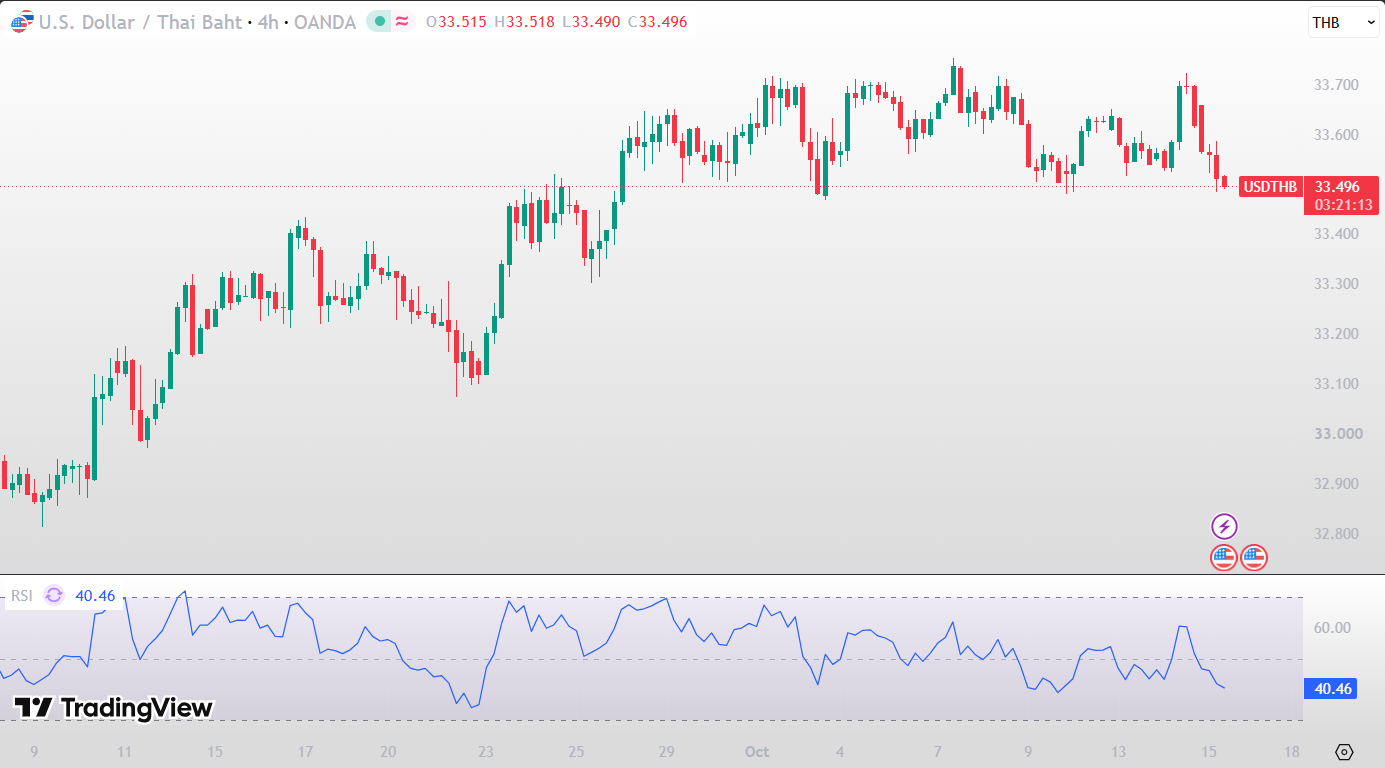This screenshot has width=1385, height=768.
Task: Click the 18 date label on time axis
Action: point(1292,751)
